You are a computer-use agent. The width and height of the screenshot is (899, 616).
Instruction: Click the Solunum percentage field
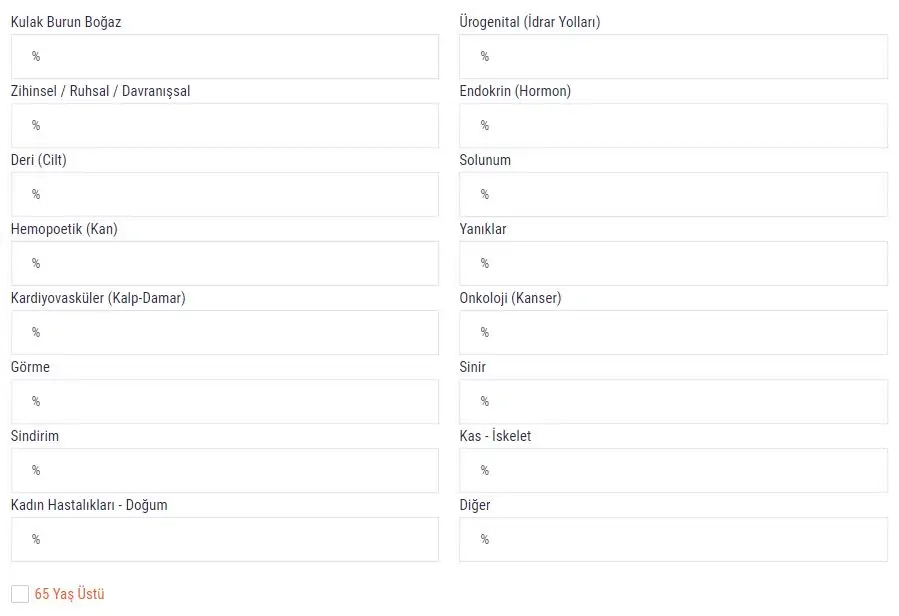pyautogui.click(x=673, y=194)
